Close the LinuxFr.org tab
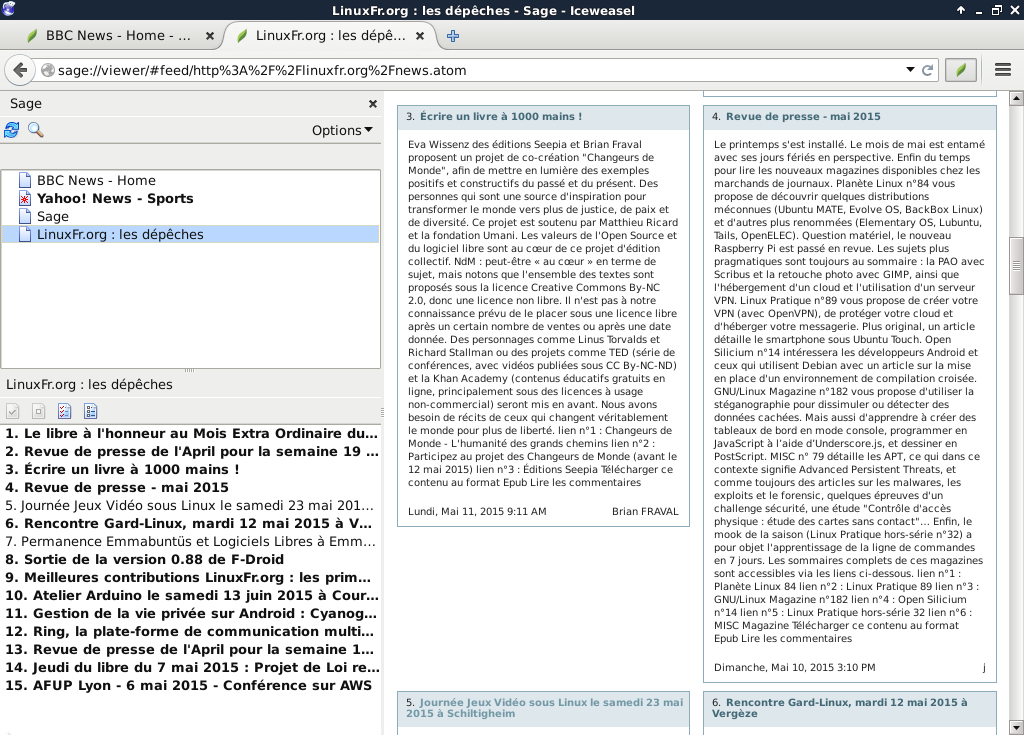The width and height of the screenshot is (1024, 735). (420, 36)
